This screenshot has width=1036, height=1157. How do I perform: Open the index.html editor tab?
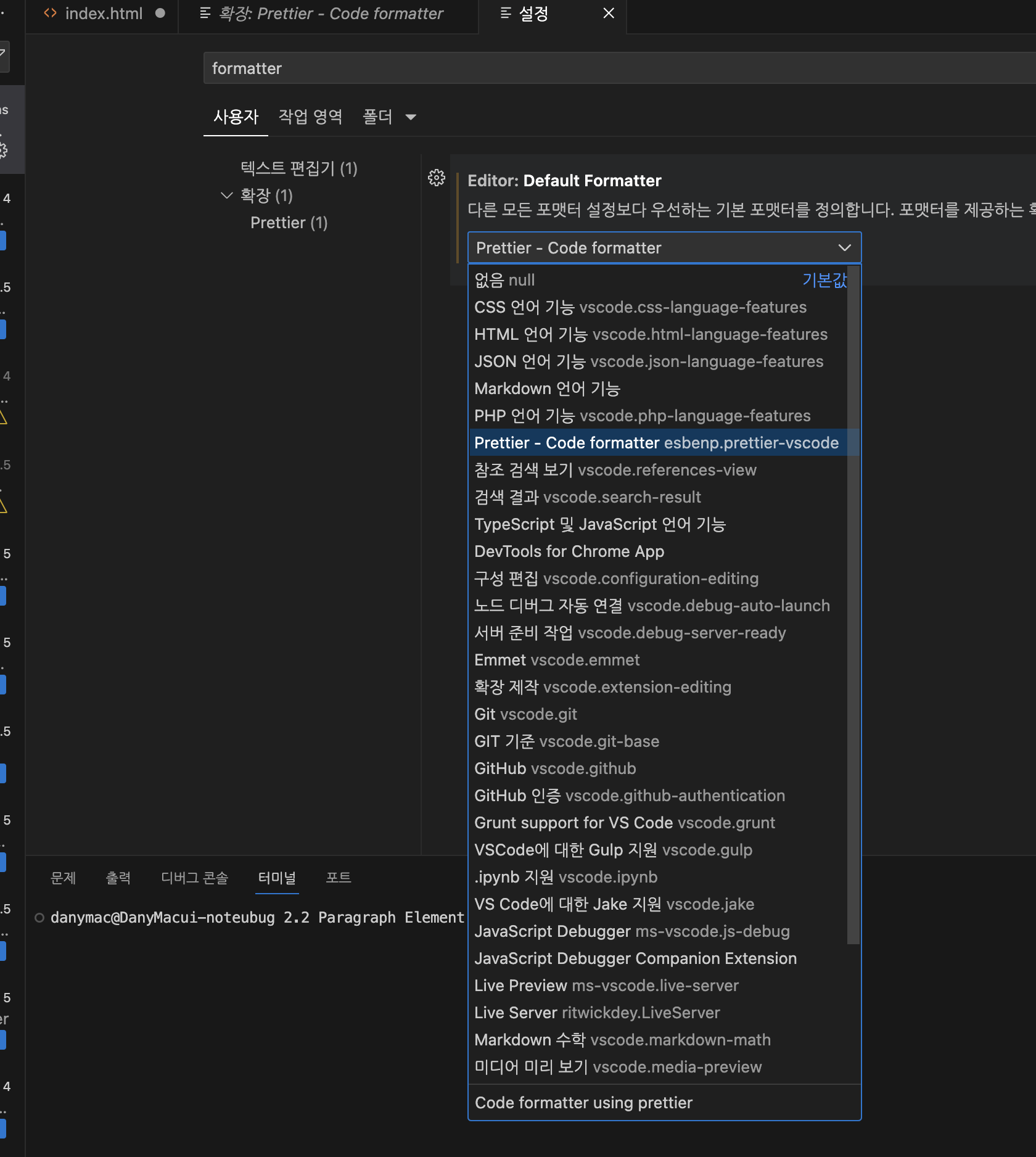tap(103, 14)
